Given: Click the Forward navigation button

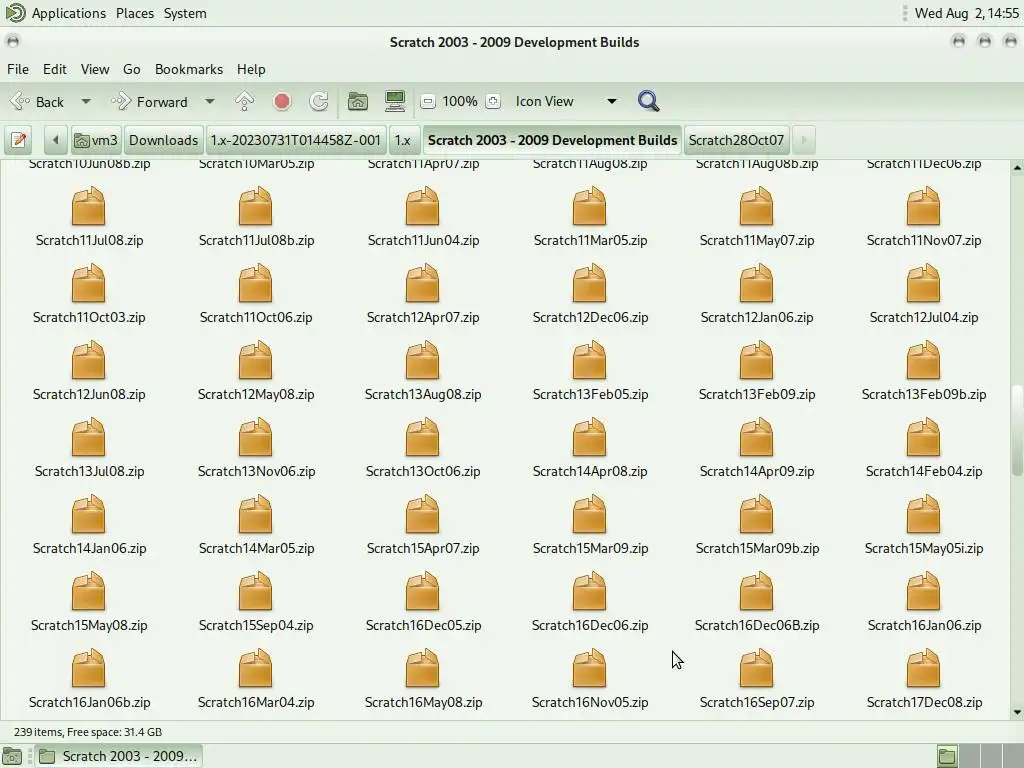Looking at the screenshot, I should tap(150, 102).
